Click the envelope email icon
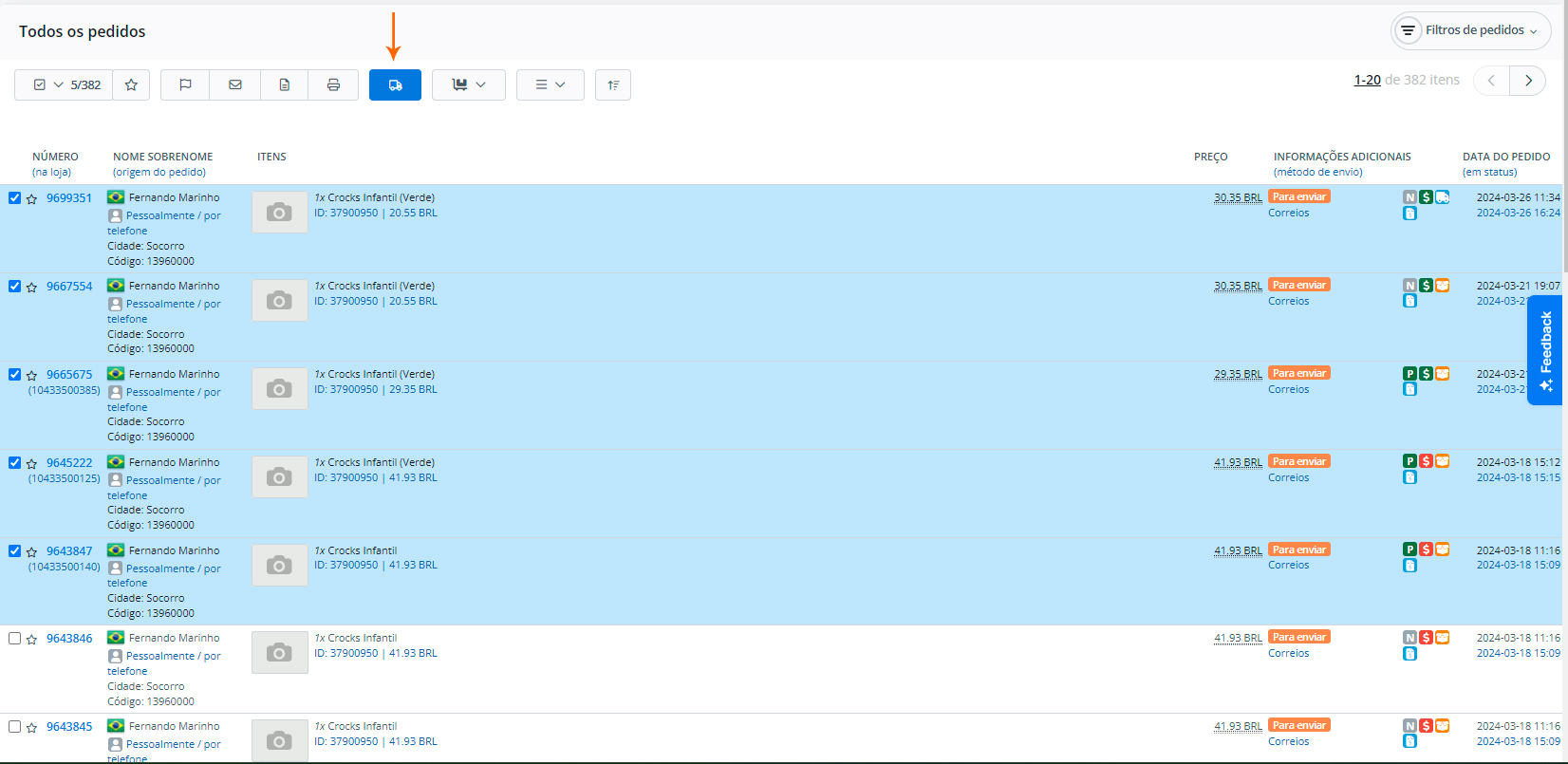 235,85
